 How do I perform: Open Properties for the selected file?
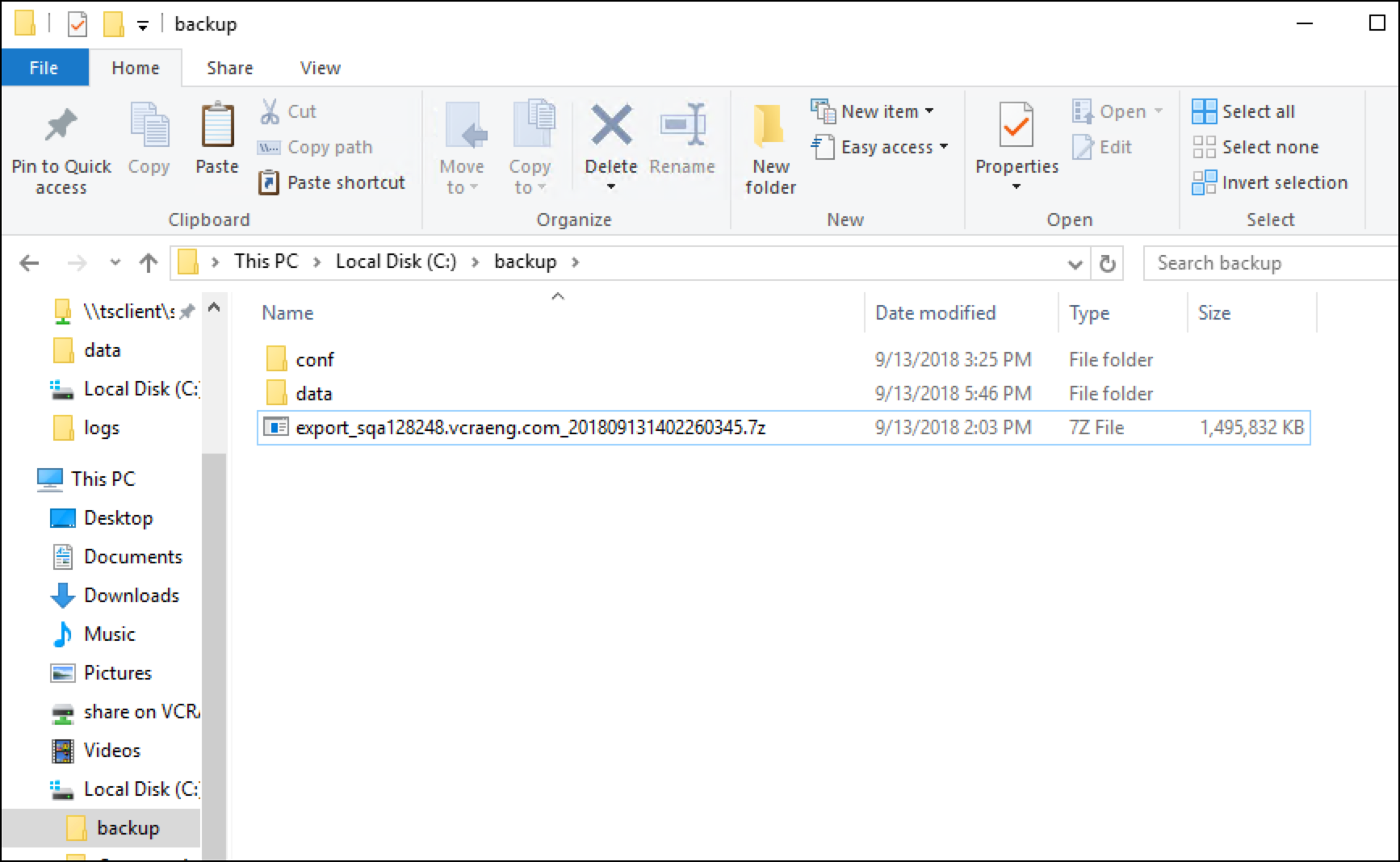coord(1016,147)
